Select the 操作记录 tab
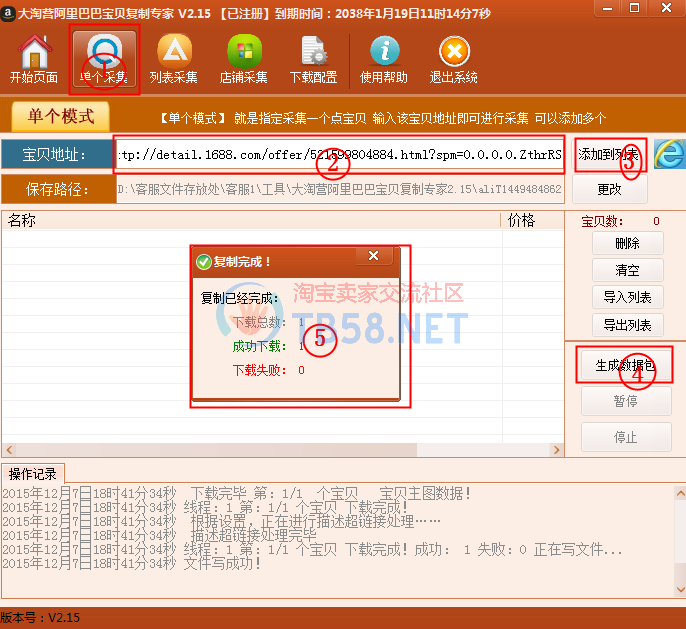Image resolution: width=686 pixels, height=629 pixels. pos(33,474)
